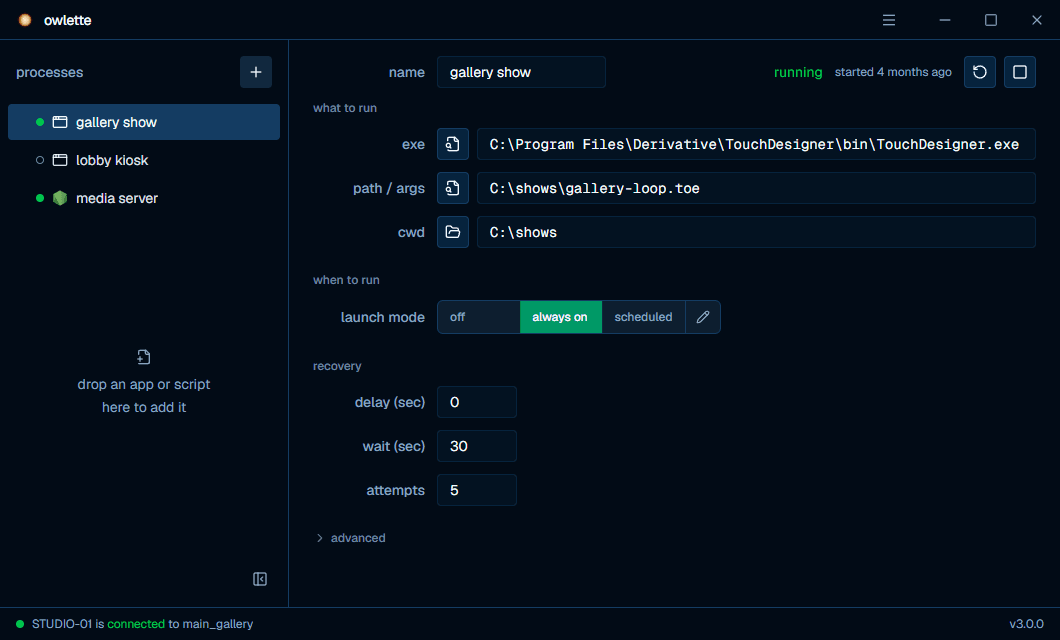The image size is (1060, 640).
Task: Browse for exe file
Action: point(453,144)
